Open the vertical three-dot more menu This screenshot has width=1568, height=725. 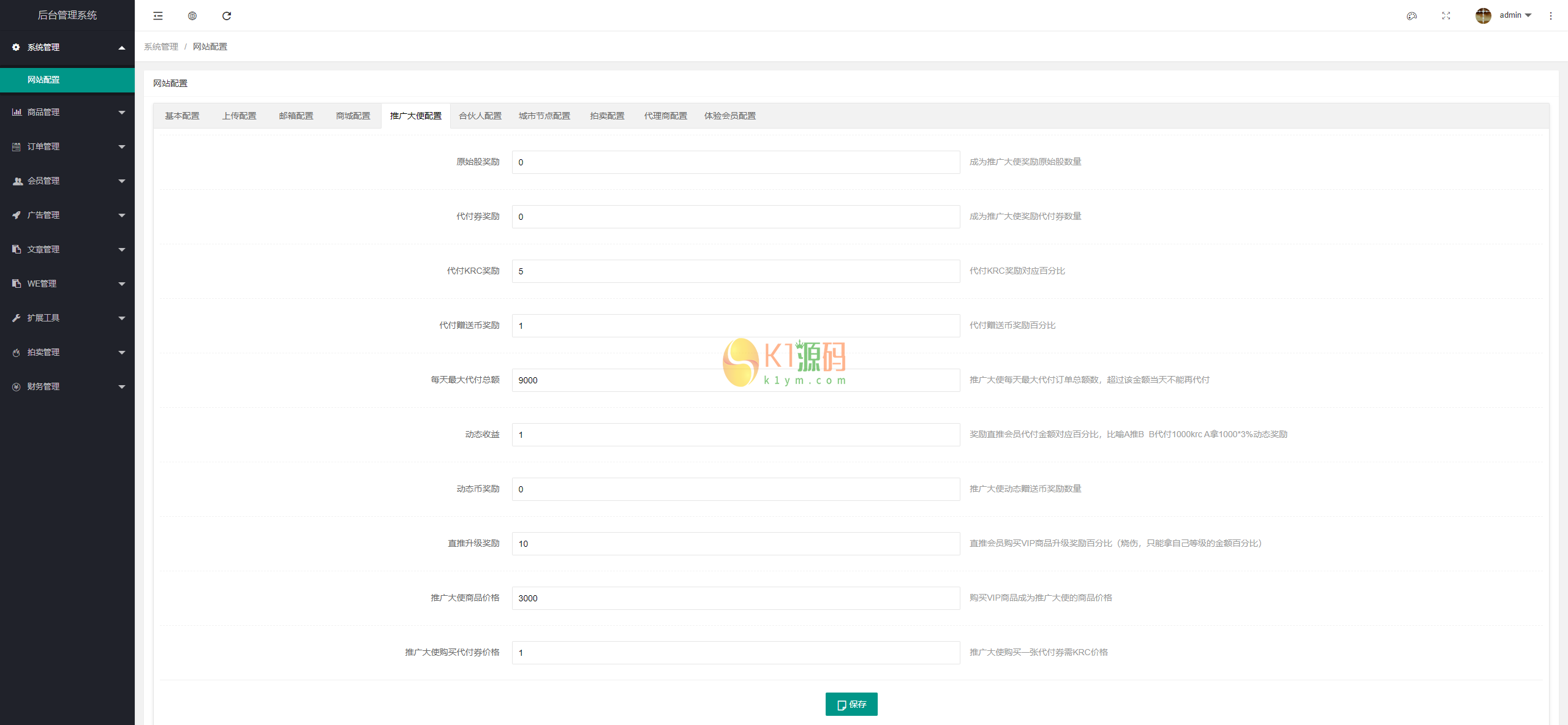pos(1551,16)
